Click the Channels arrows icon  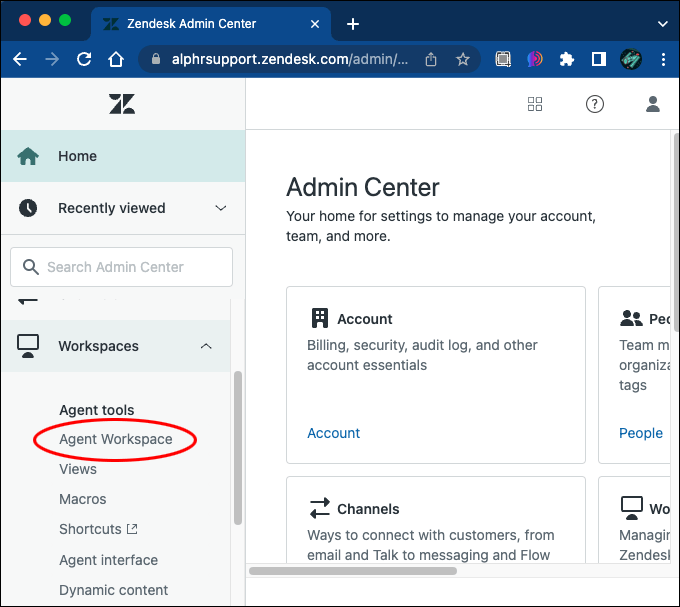click(320, 508)
